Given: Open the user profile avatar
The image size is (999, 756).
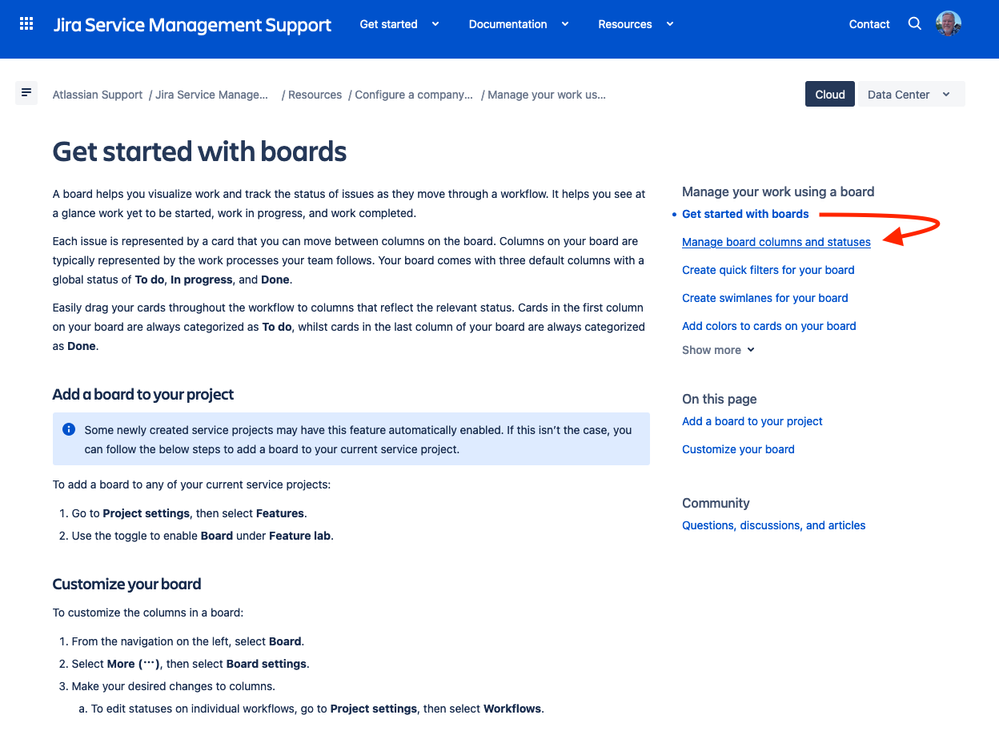Looking at the screenshot, I should [x=948, y=24].
